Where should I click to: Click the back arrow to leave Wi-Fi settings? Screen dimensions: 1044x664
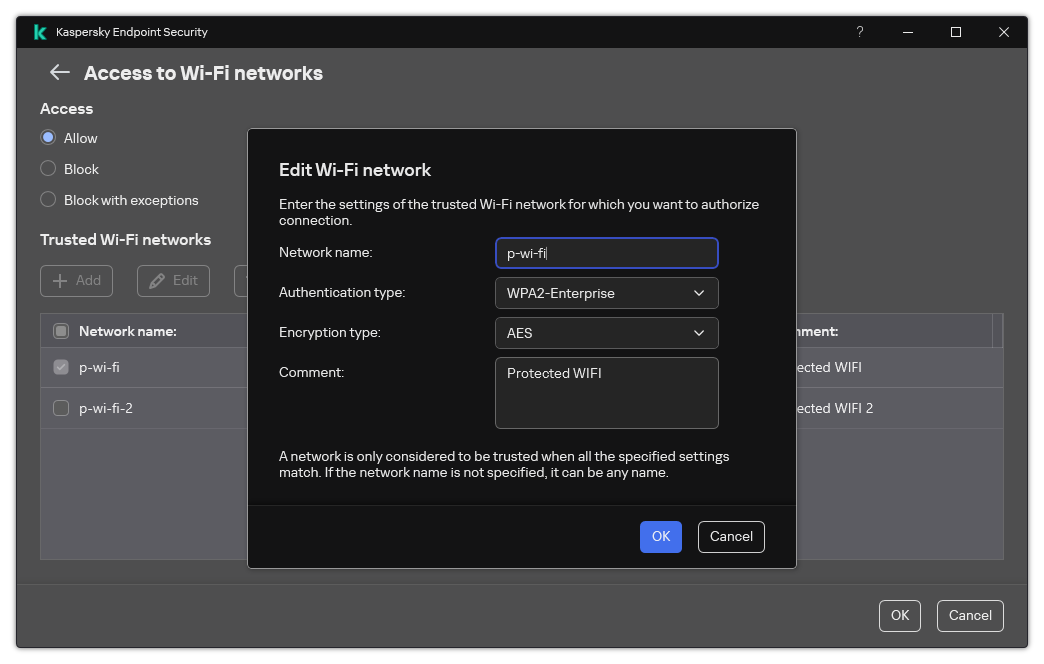click(x=59, y=72)
